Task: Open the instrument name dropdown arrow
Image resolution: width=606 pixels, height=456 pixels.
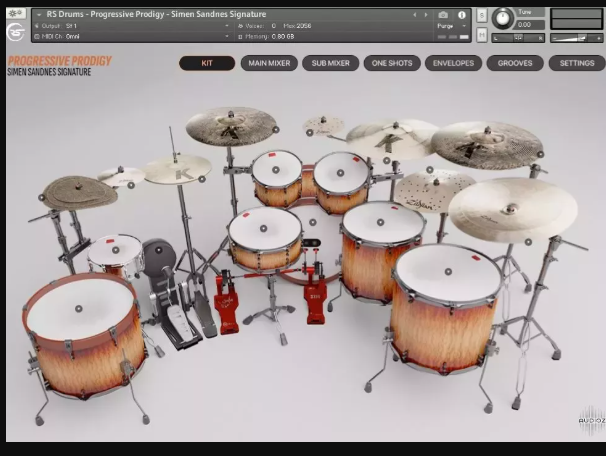Action: tap(39, 15)
